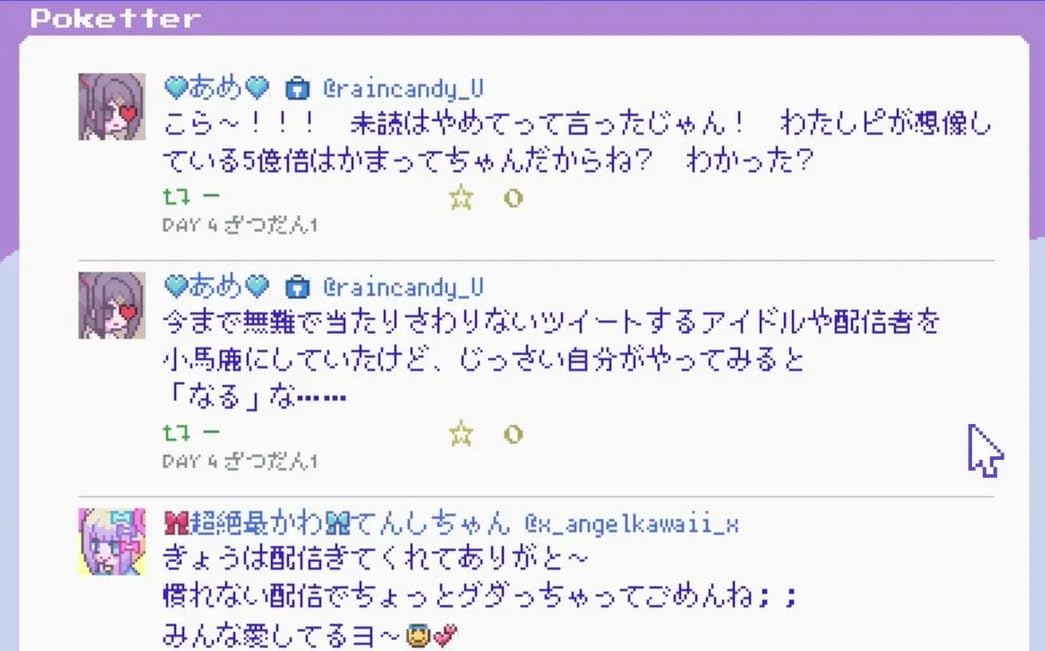
Task: Click the DAY 4 timestamp on first tweet
Action: (240, 225)
